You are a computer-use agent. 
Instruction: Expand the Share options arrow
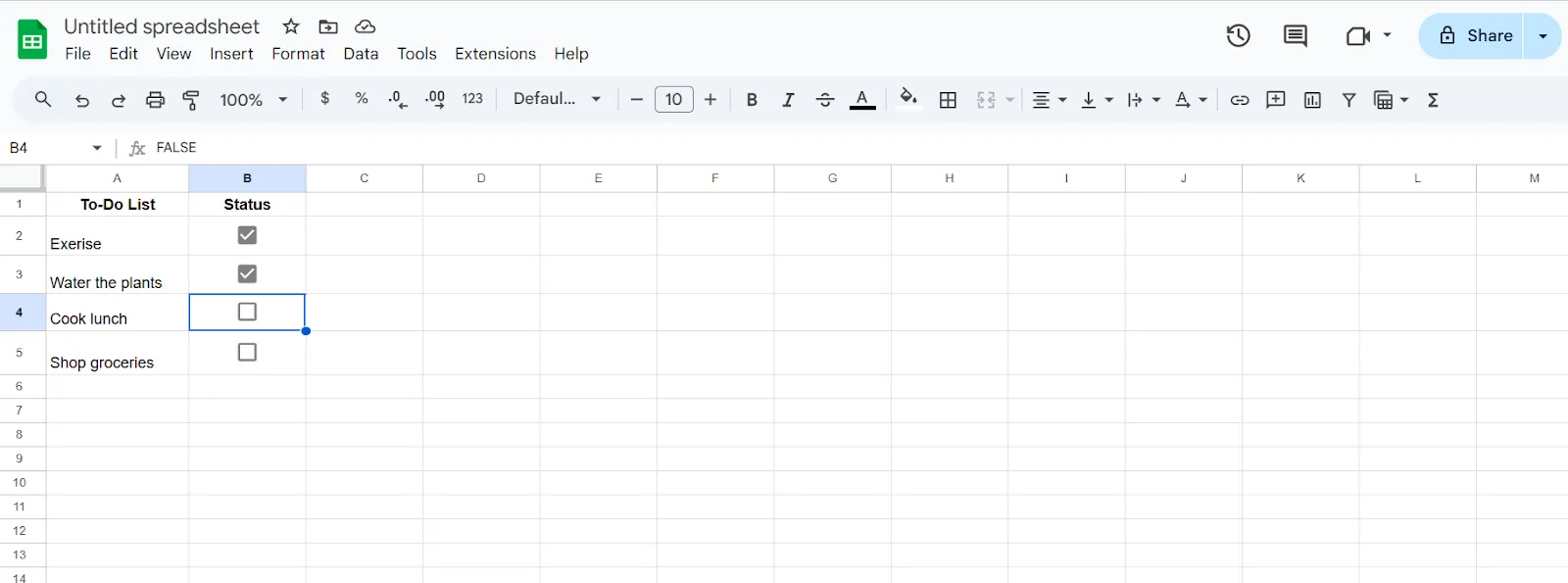click(x=1543, y=36)
